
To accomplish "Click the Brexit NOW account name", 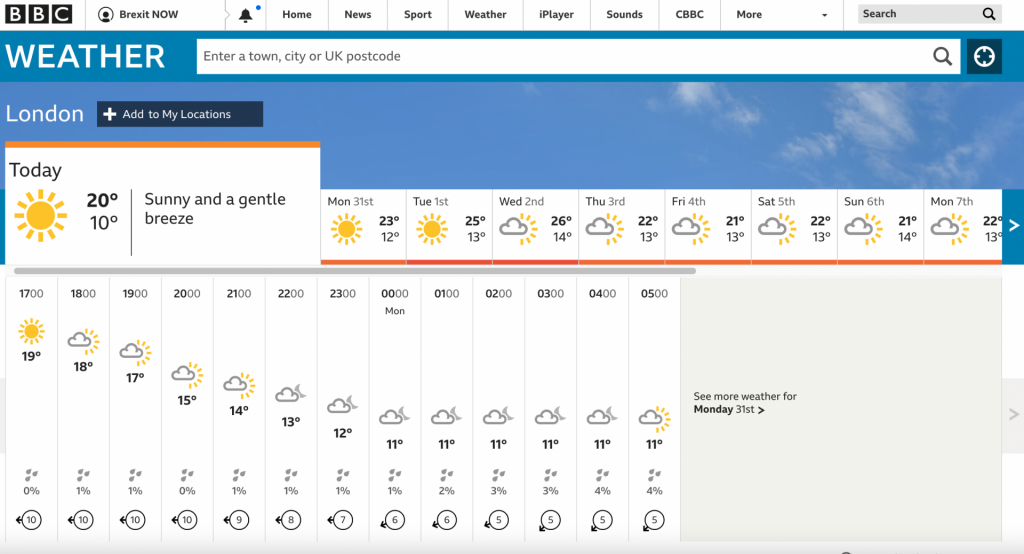I will (148, 14).
